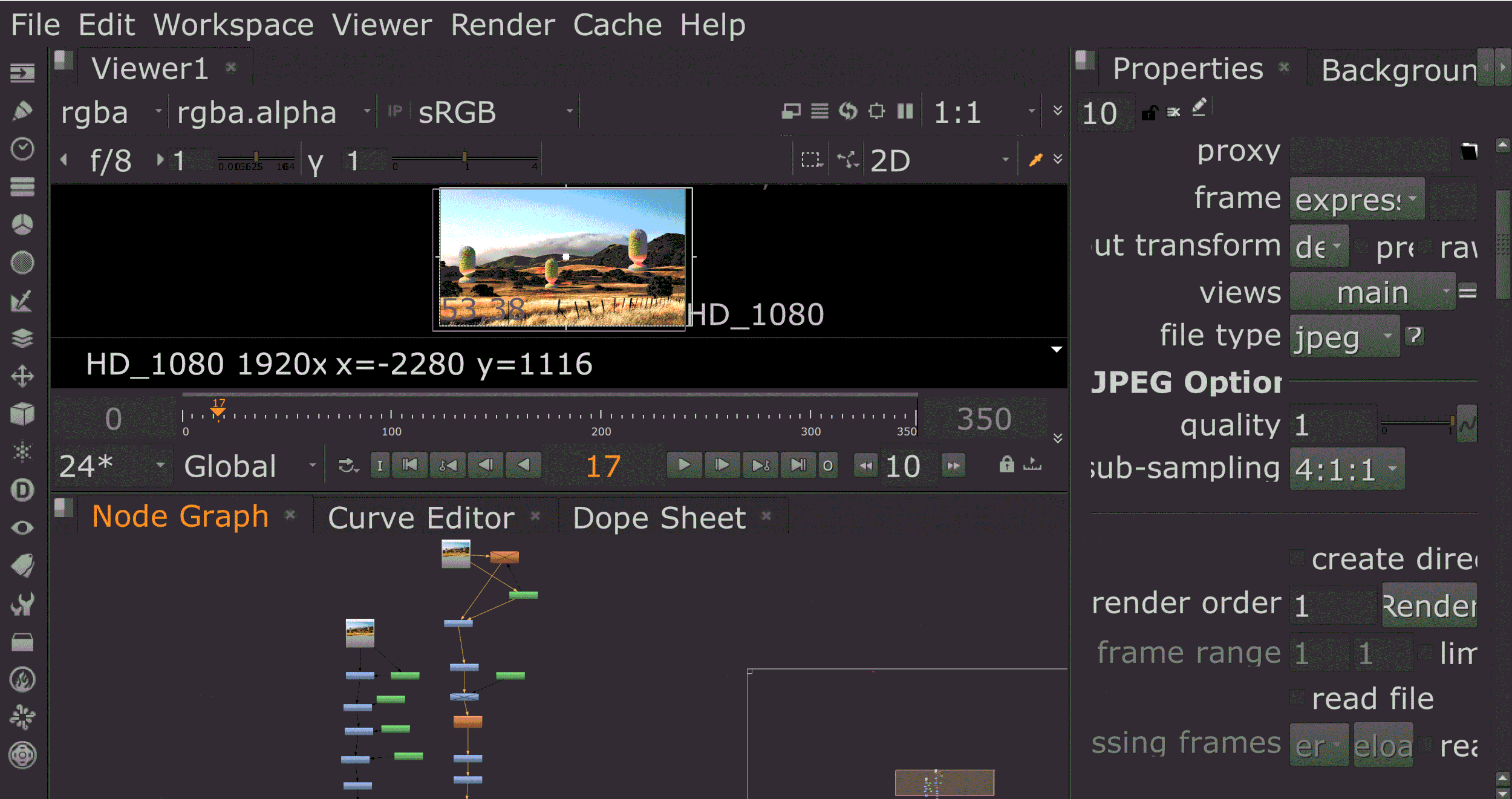Toggle the IP input process button
1512x799 pixels.
(x=394, y=112)
